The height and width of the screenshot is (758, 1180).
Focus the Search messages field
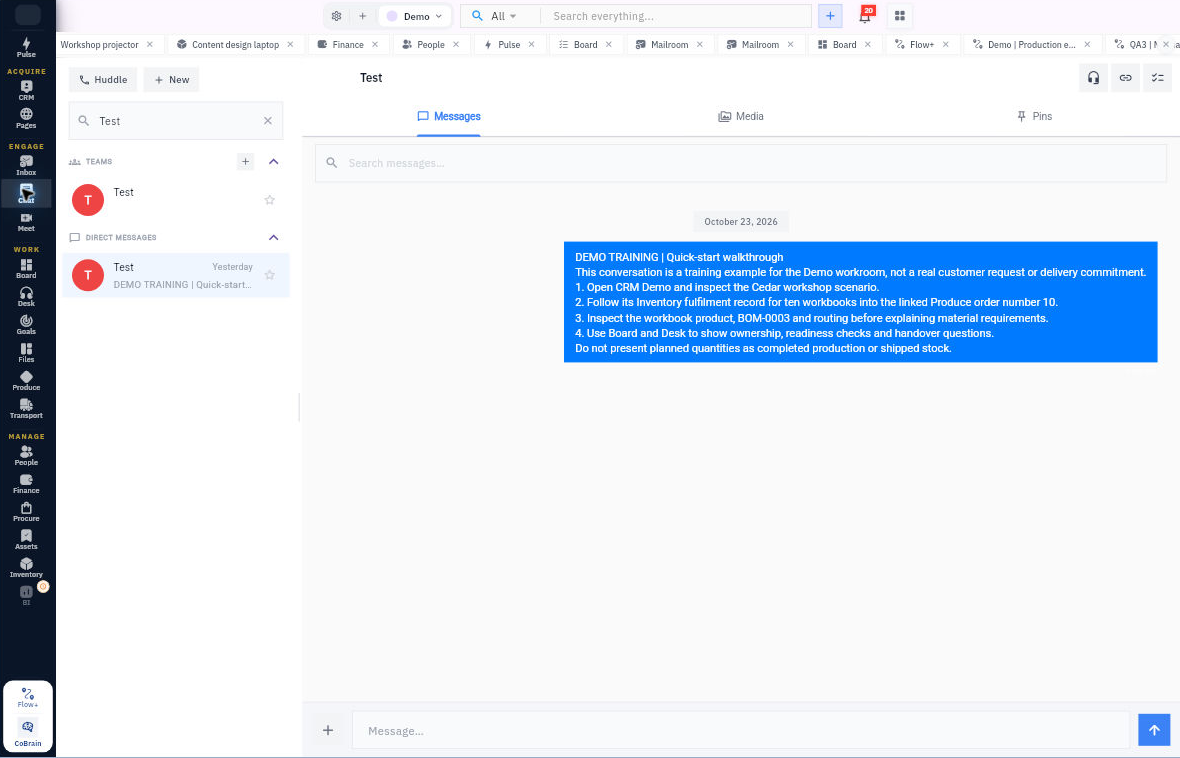click(741, 163)
